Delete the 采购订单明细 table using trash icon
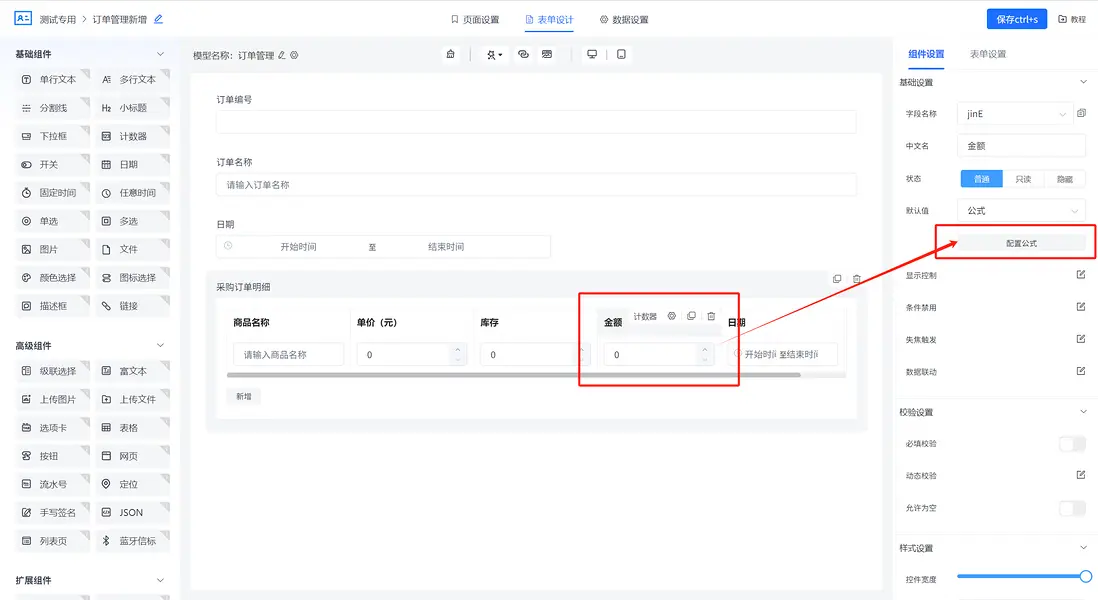 [x=857, y=279]
